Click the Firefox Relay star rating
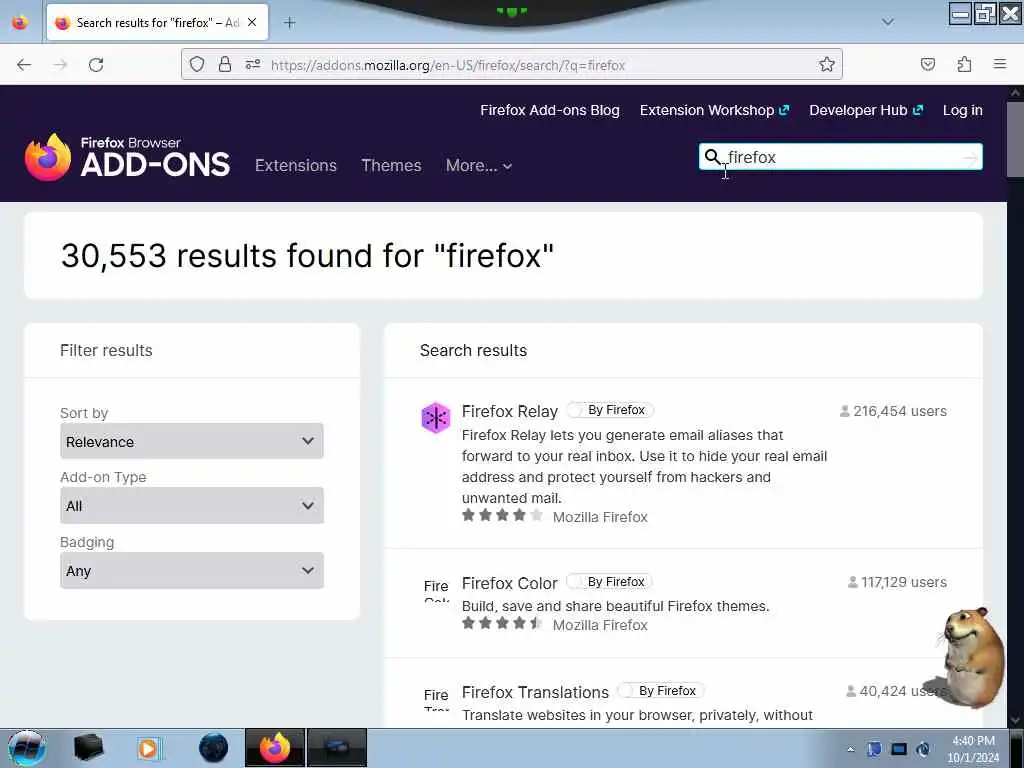This screenshot has width=1024, height=768. tap(502, 516)
